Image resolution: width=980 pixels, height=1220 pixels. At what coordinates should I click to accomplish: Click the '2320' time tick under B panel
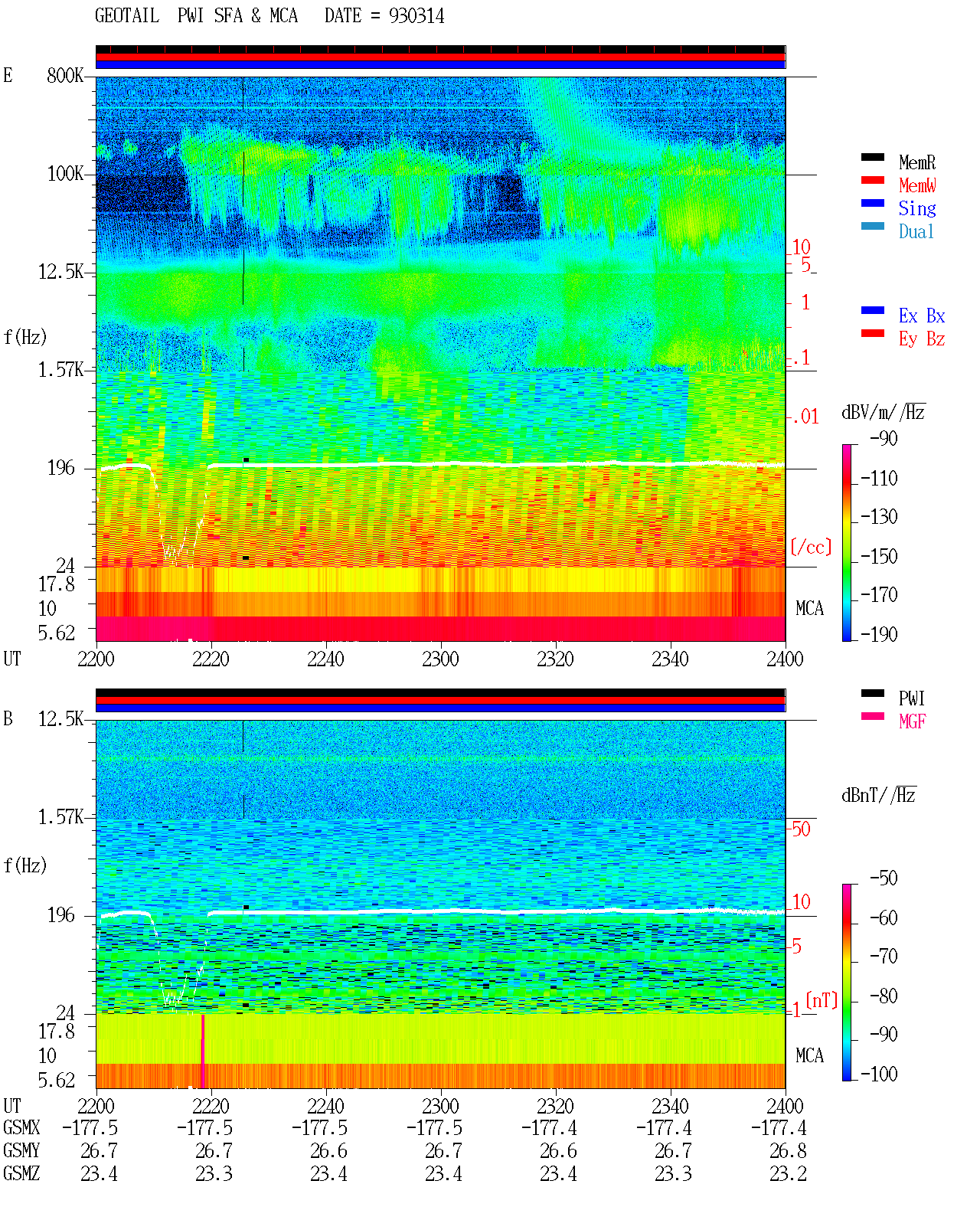555,1106
